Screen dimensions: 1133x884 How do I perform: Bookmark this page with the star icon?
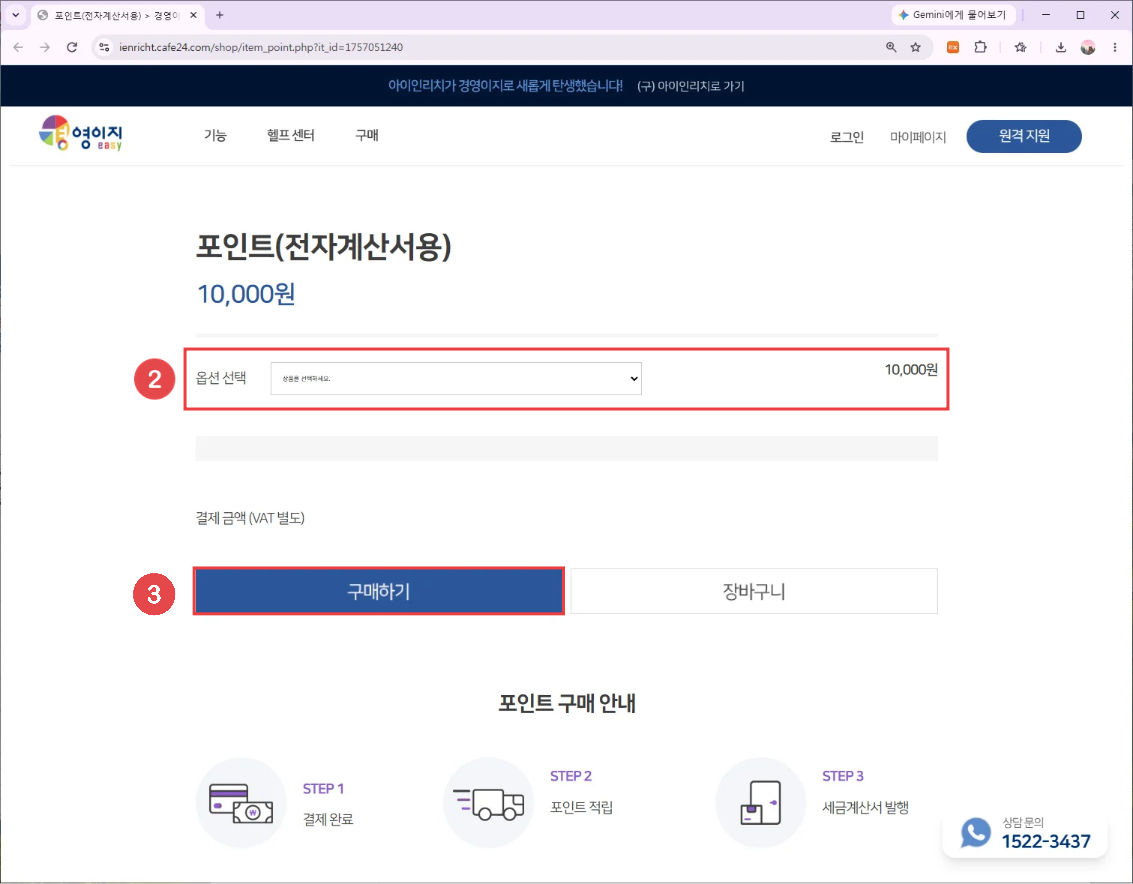[916, 47]
